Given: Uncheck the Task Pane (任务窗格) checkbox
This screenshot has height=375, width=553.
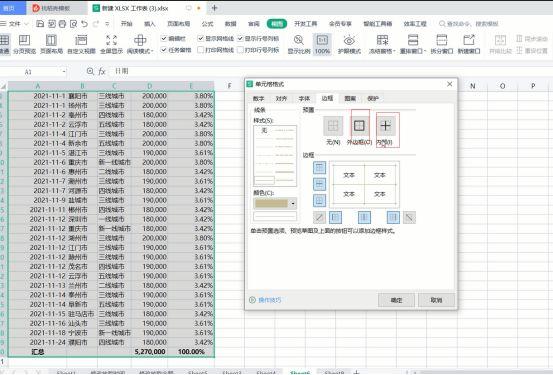Looking at the screenshot, I should [x=164, y=50].
